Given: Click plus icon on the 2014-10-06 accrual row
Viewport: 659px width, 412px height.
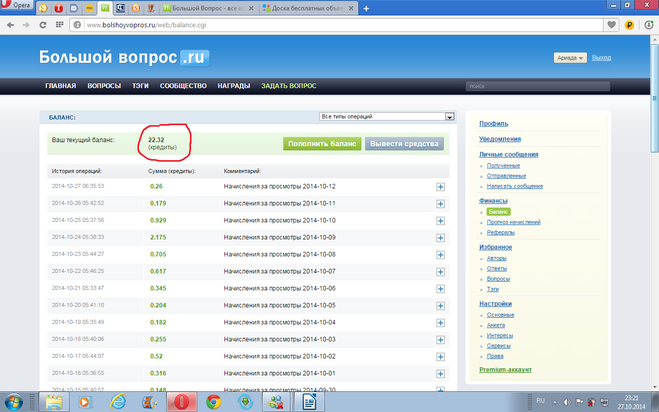Looking at the screenshot, I should 440,289.
